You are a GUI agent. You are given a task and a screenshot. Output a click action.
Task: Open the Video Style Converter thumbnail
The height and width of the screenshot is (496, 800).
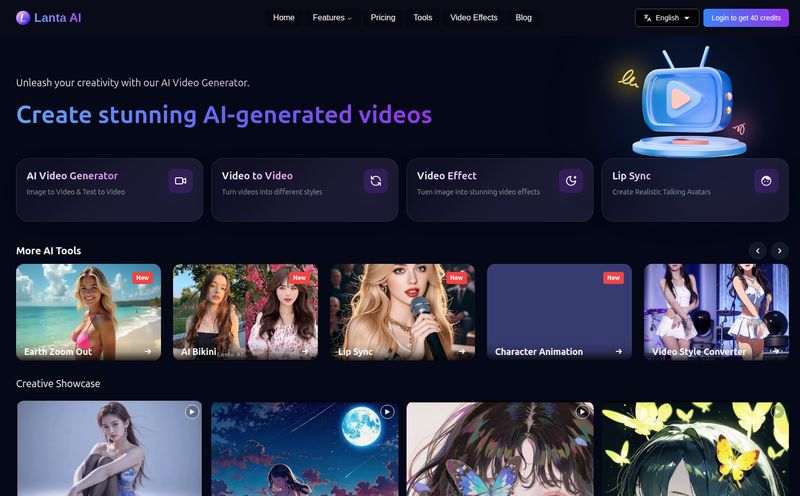point(716,312)
